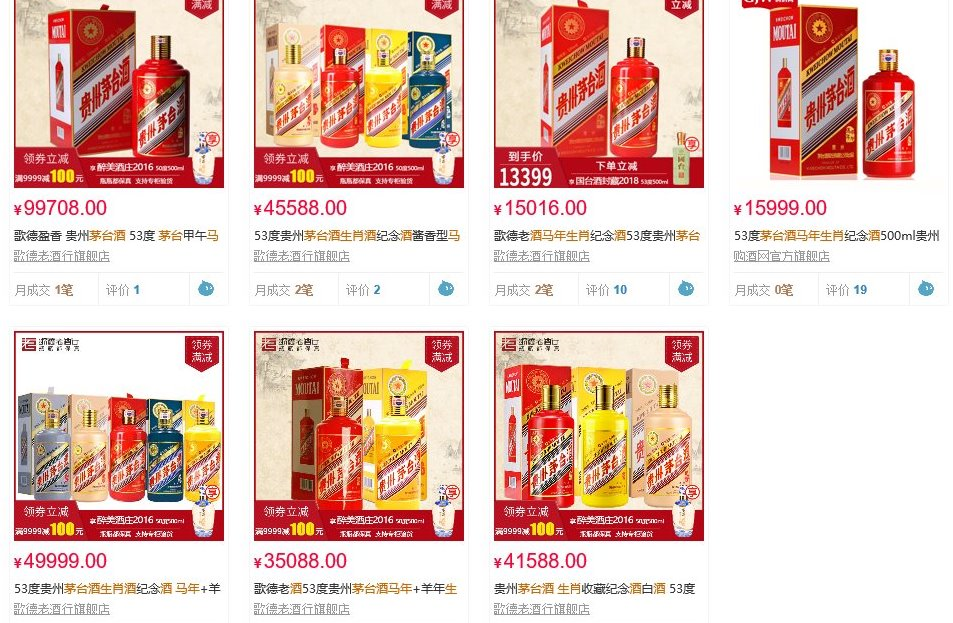
Task: Open product image showing 到手价 13399
Action: click(x=599, y=94)
